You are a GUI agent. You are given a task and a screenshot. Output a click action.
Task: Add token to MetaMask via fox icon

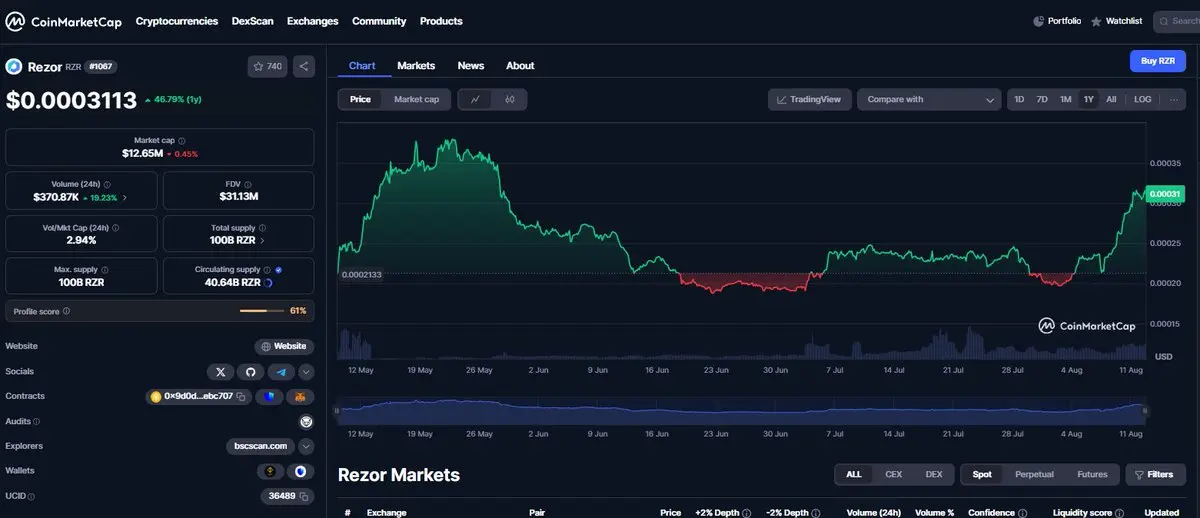[300, 396]
